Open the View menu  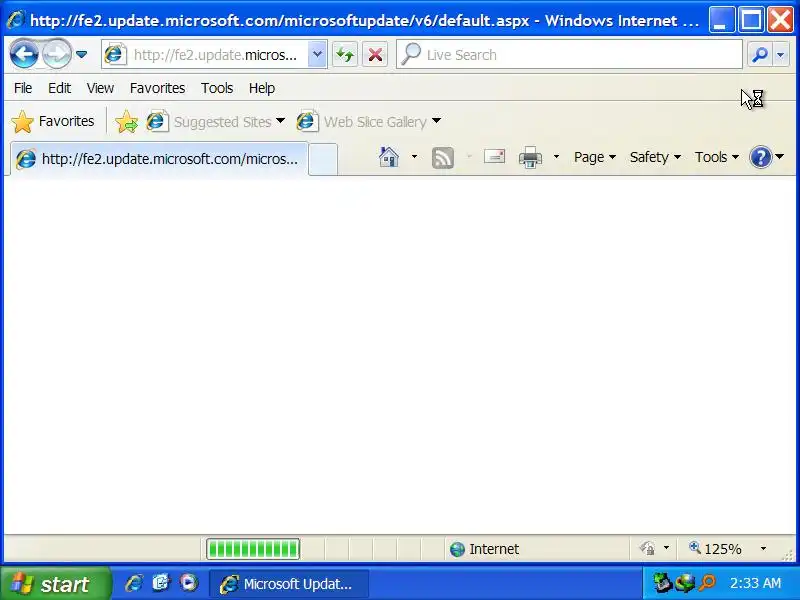(100, 88)
